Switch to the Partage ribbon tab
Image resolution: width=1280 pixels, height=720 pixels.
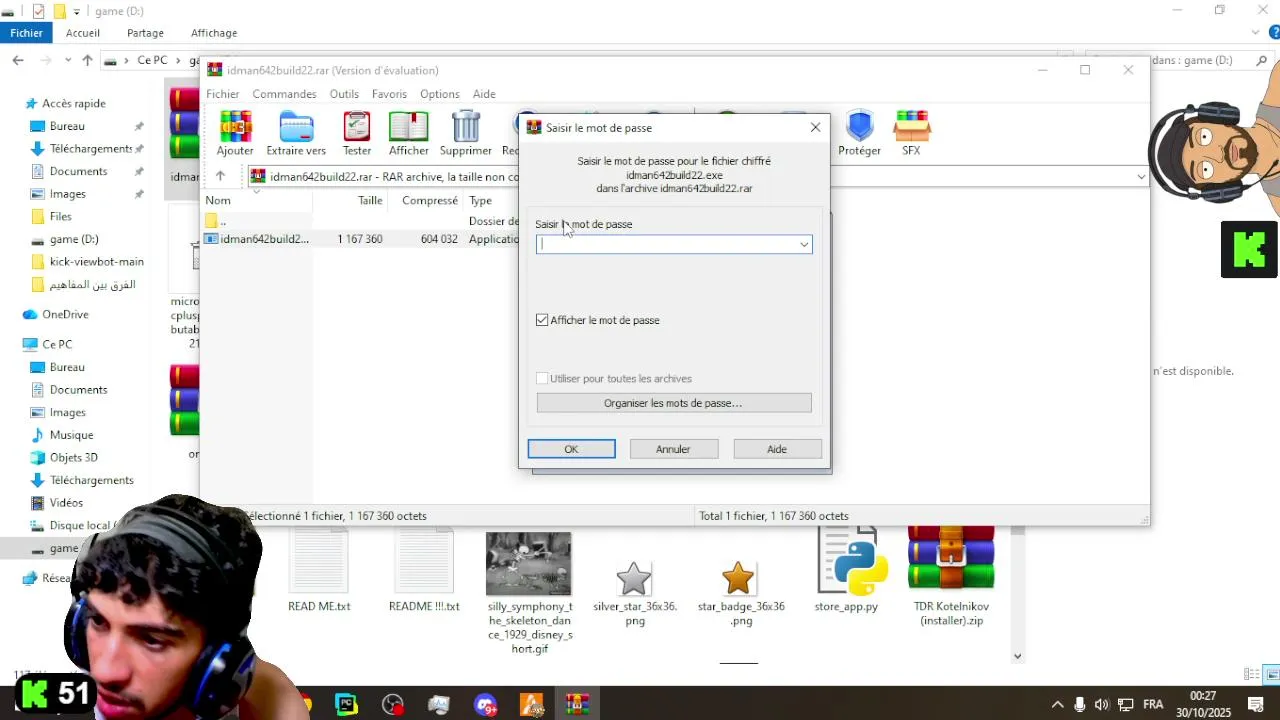tap(145, 33)
